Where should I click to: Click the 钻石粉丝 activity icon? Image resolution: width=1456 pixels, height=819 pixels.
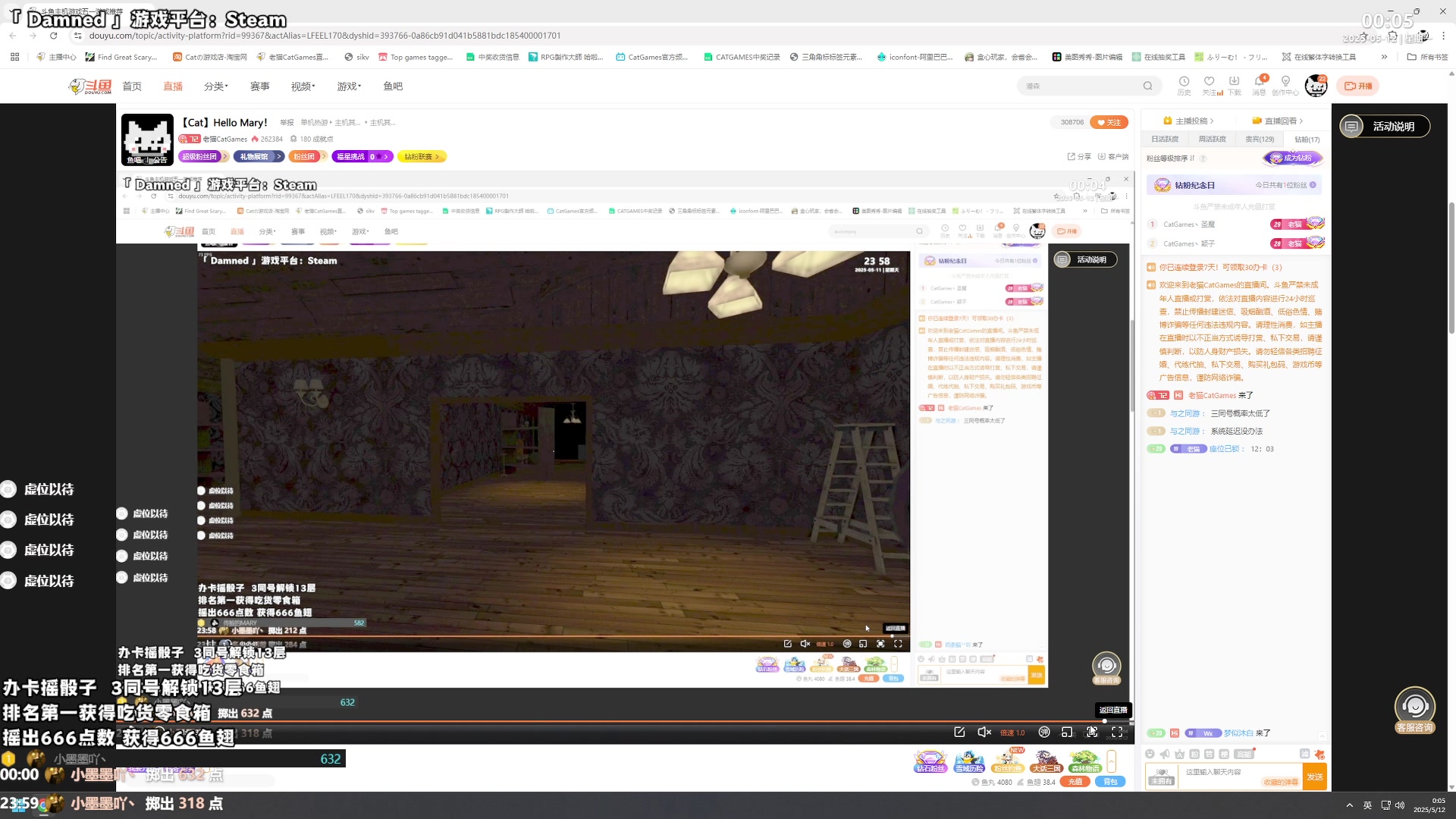click(x=930, y=761)
